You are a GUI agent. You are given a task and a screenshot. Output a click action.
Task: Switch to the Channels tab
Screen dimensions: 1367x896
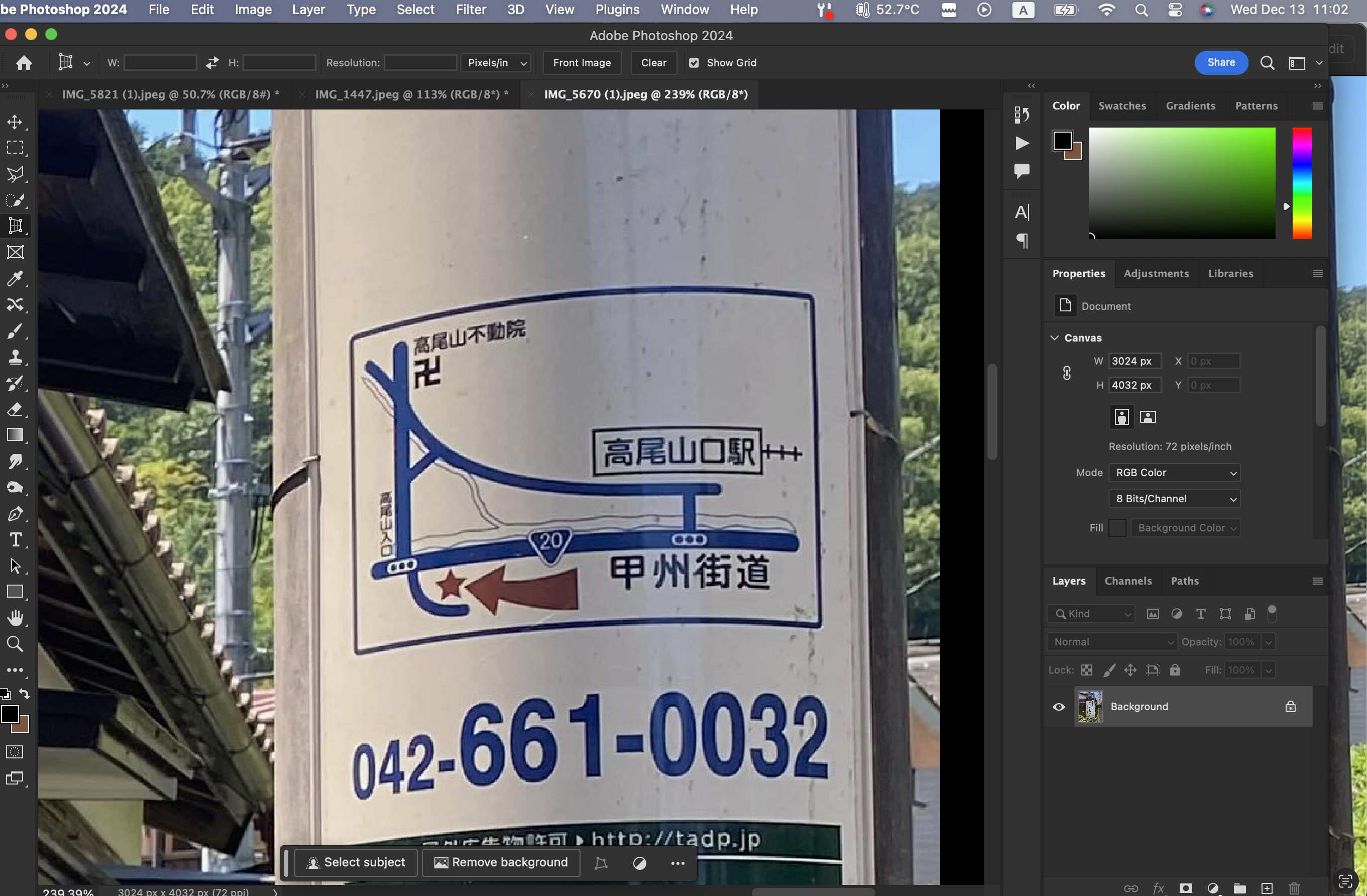[x=1128, y=581]
